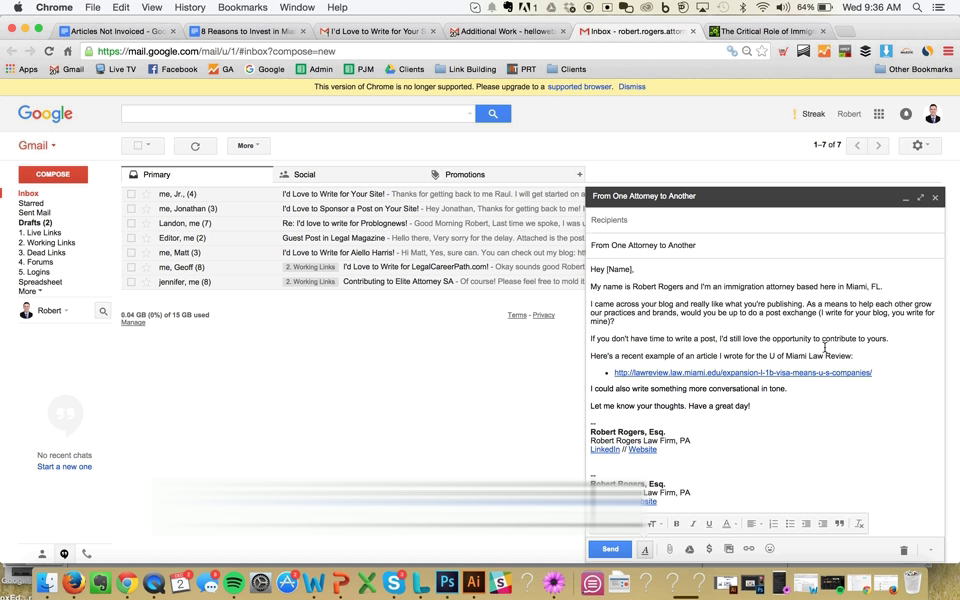Open Sent Mail folder
960x600 pixels.
[x=34, y=213]
